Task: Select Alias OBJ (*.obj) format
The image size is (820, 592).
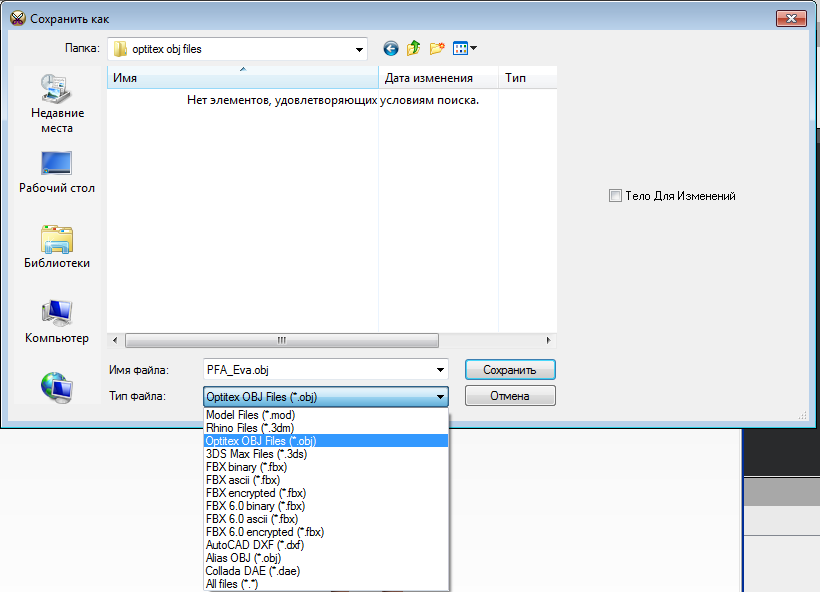Action: pyautogui.click(x=326, y=558)
